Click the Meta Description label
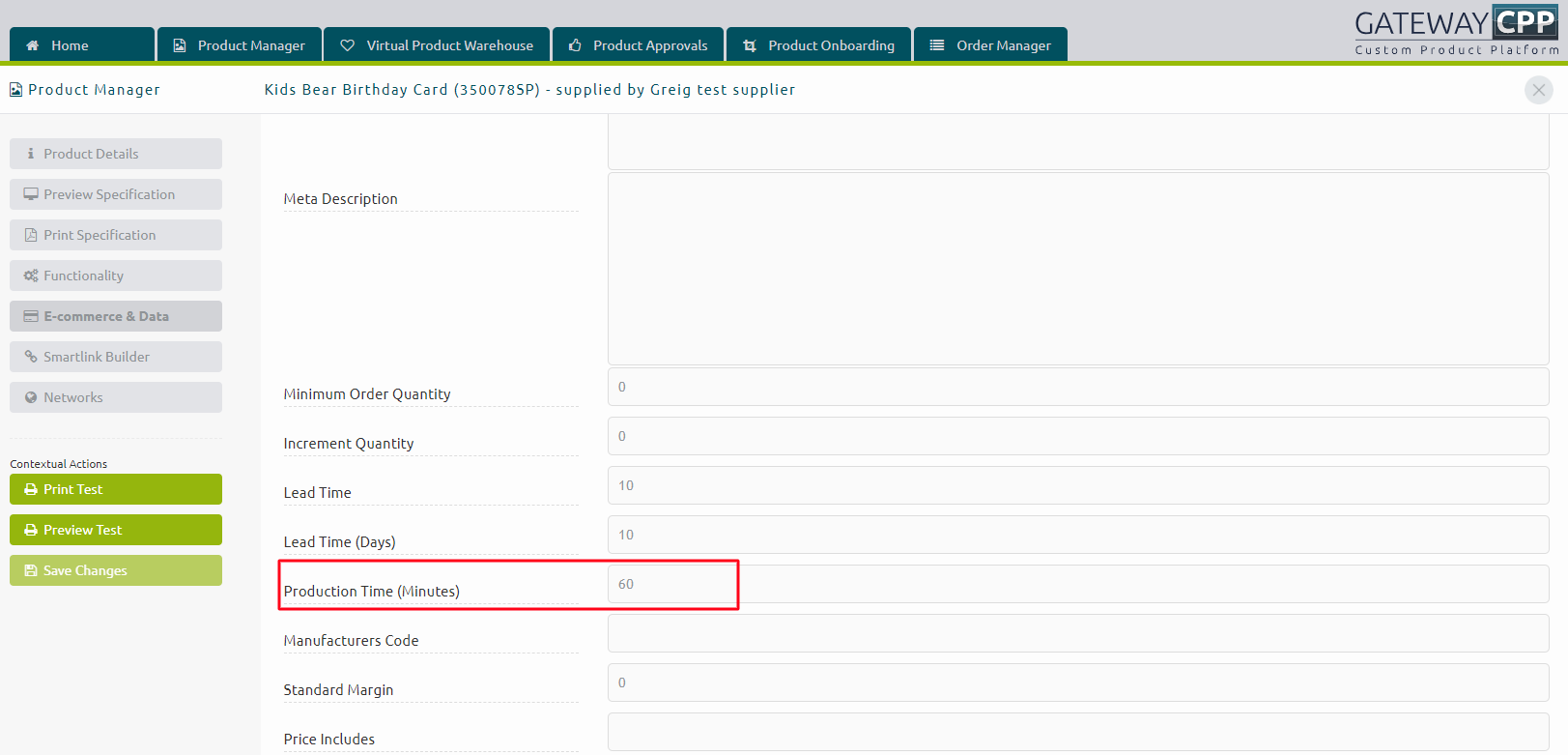 (340, 199)
